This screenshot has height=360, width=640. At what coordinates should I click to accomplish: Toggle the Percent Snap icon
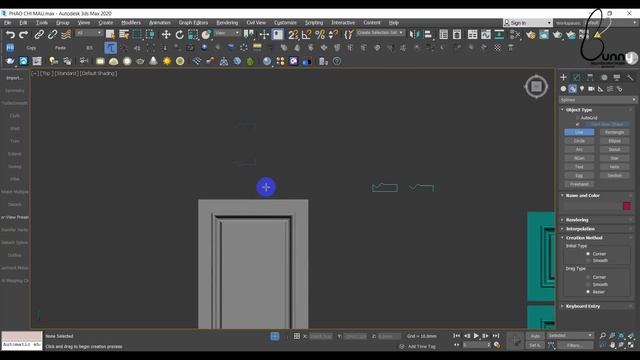coord(320,35)
